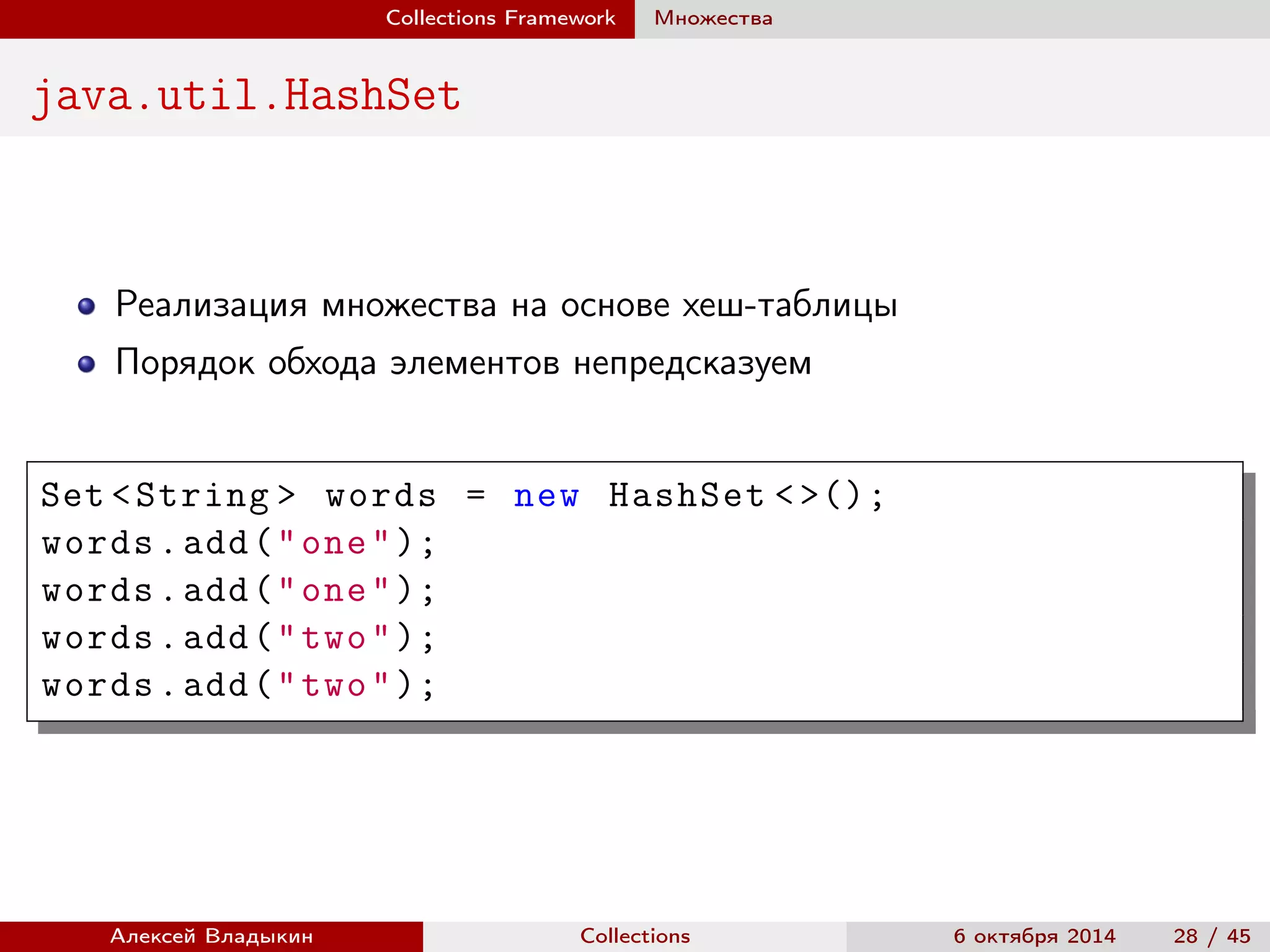Click the first 'words.add("two");' code line
Screen dimensions: 1270x952
click(x=238, y=638)
